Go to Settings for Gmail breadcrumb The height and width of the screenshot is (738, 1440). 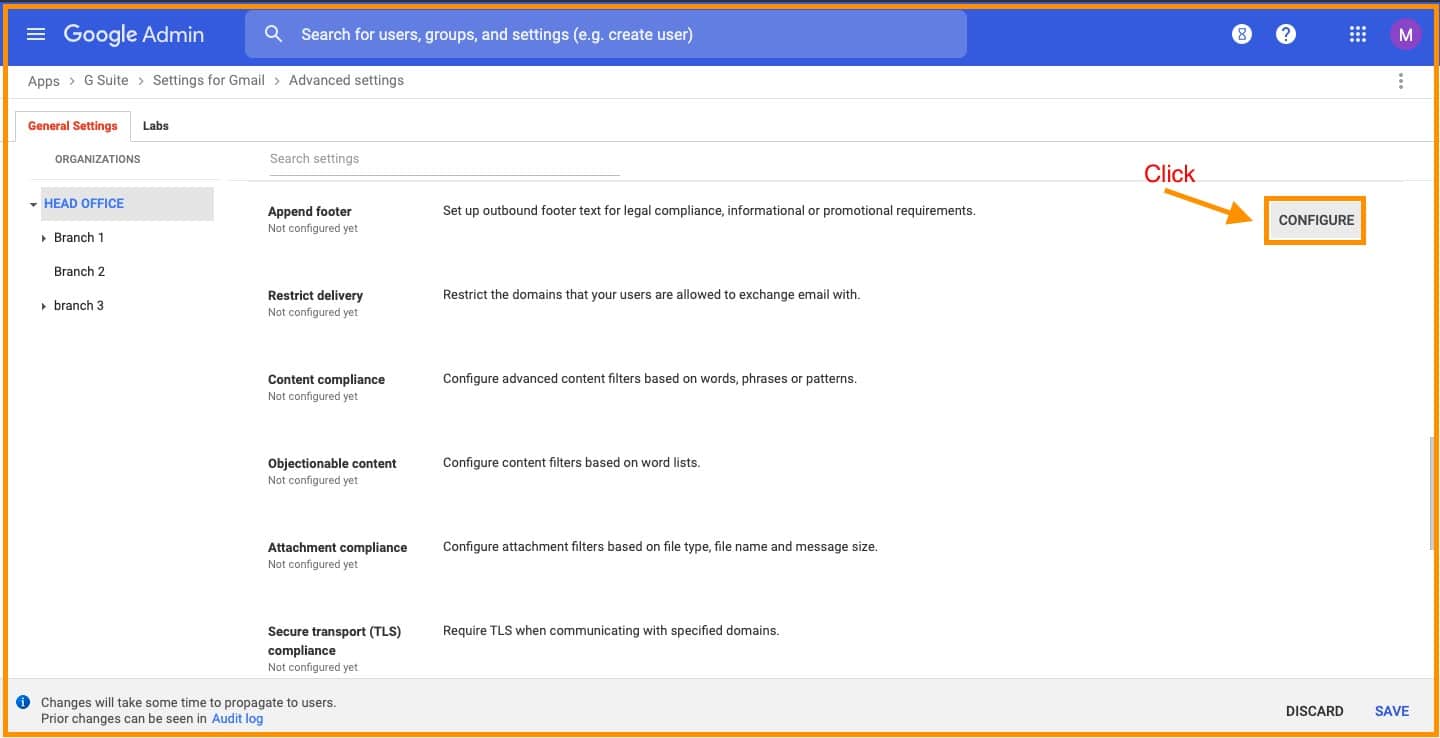208,80
